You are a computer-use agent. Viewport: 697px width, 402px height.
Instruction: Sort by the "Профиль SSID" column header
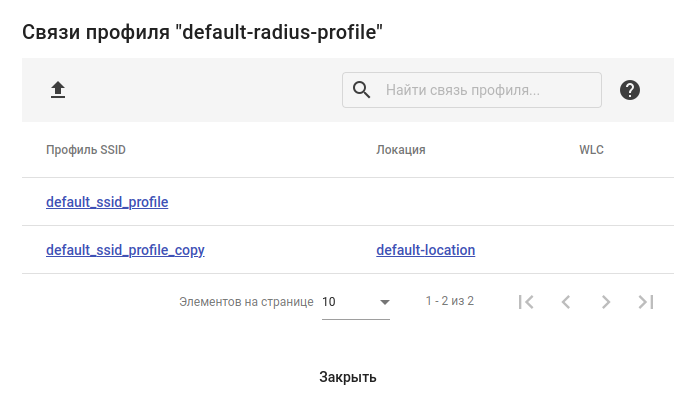[86, 150]
